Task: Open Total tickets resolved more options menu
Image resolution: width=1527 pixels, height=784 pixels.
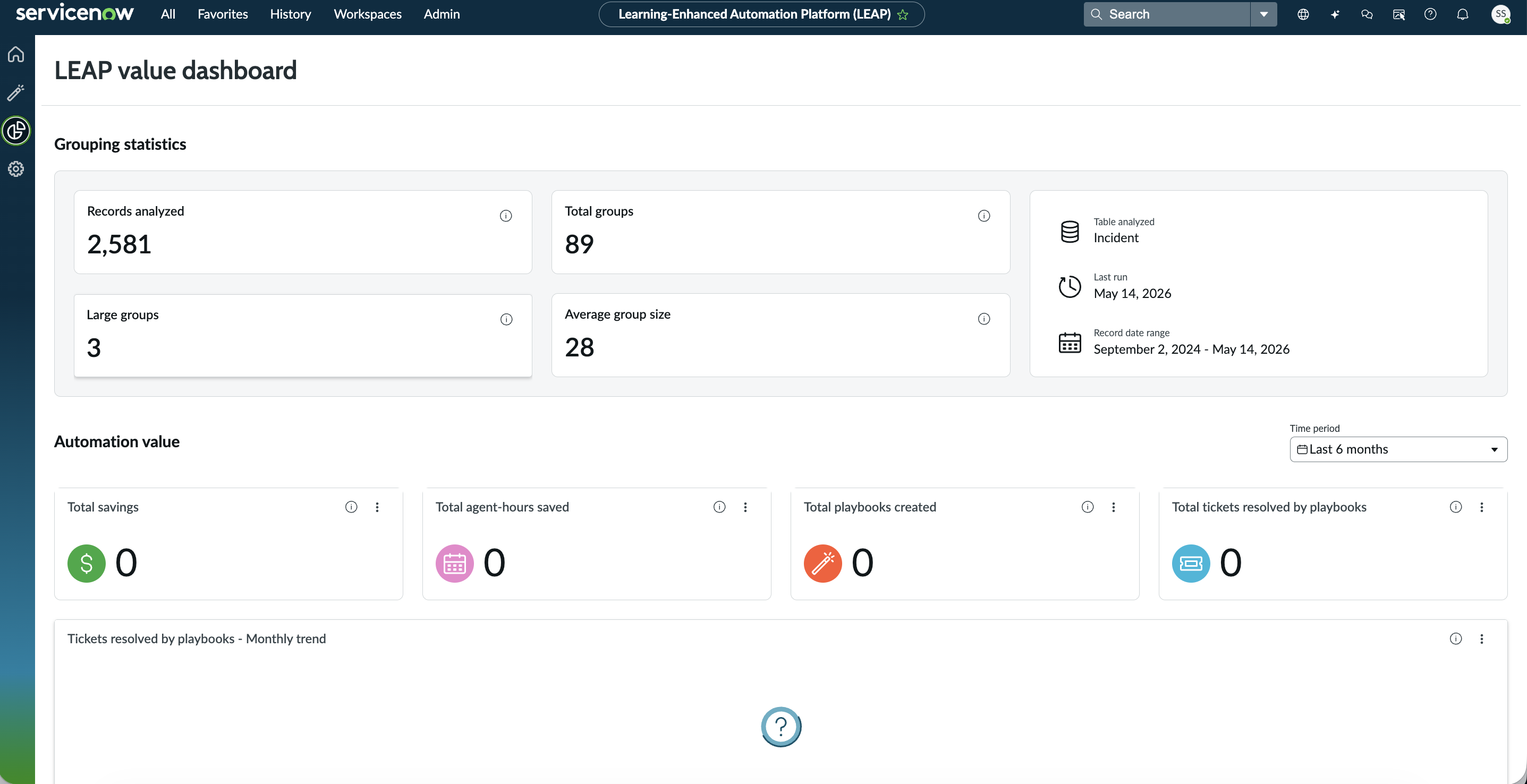Action: coord(1481,507)
